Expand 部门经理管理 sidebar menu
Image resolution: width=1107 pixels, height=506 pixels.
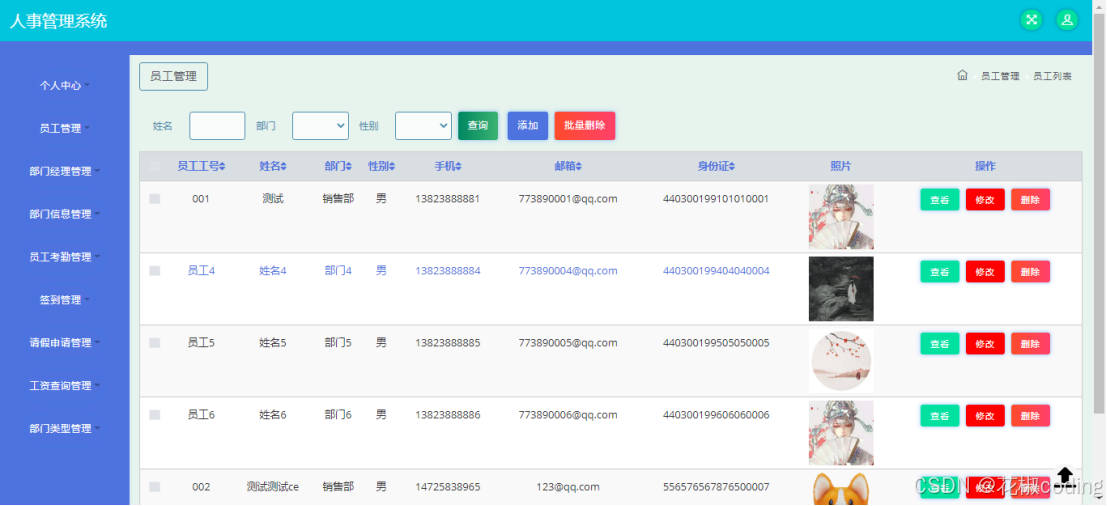coord(64,171)
